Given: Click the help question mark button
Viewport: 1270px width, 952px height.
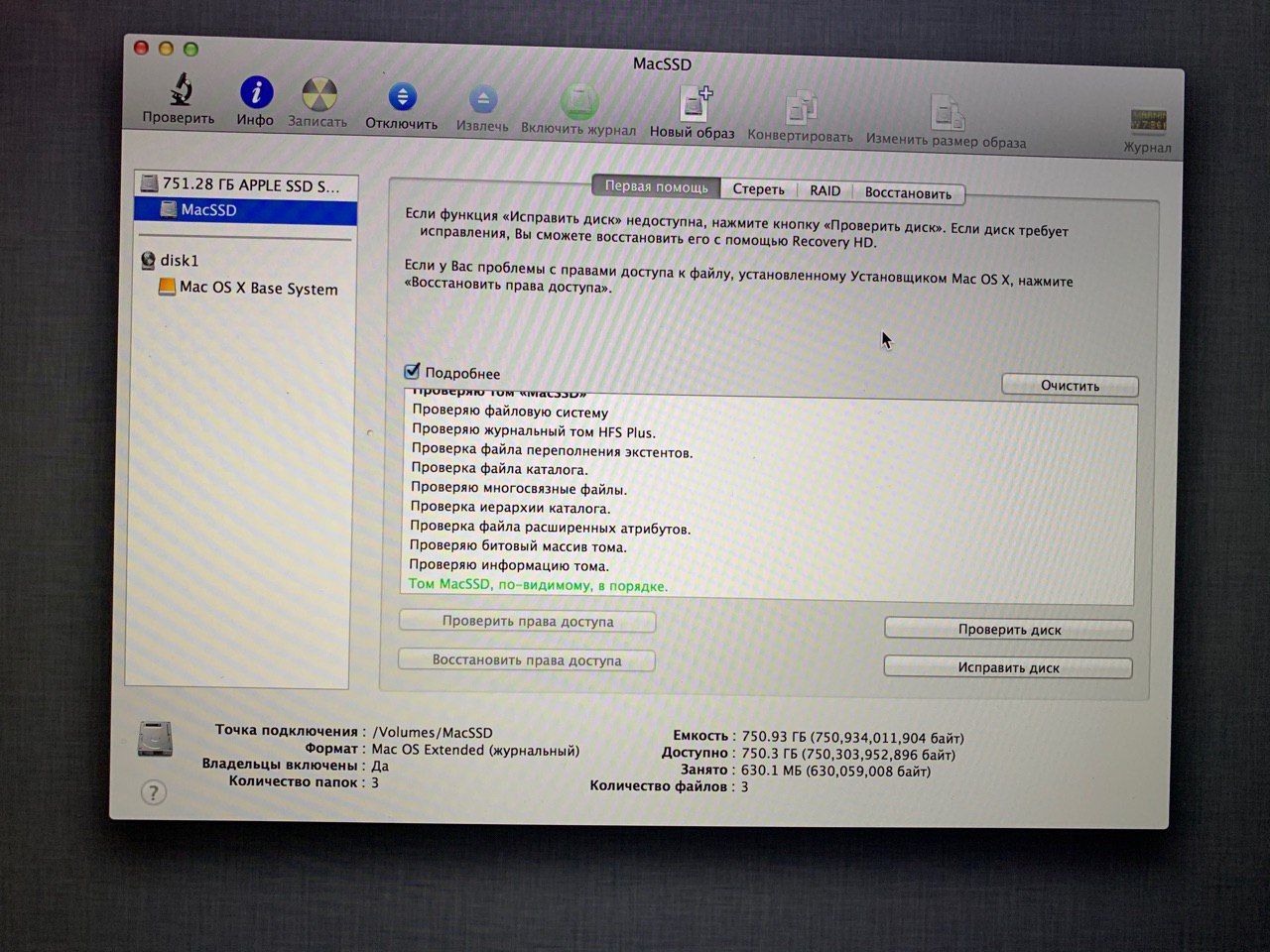Looking at the screenshot, I should tap(153, 791).
